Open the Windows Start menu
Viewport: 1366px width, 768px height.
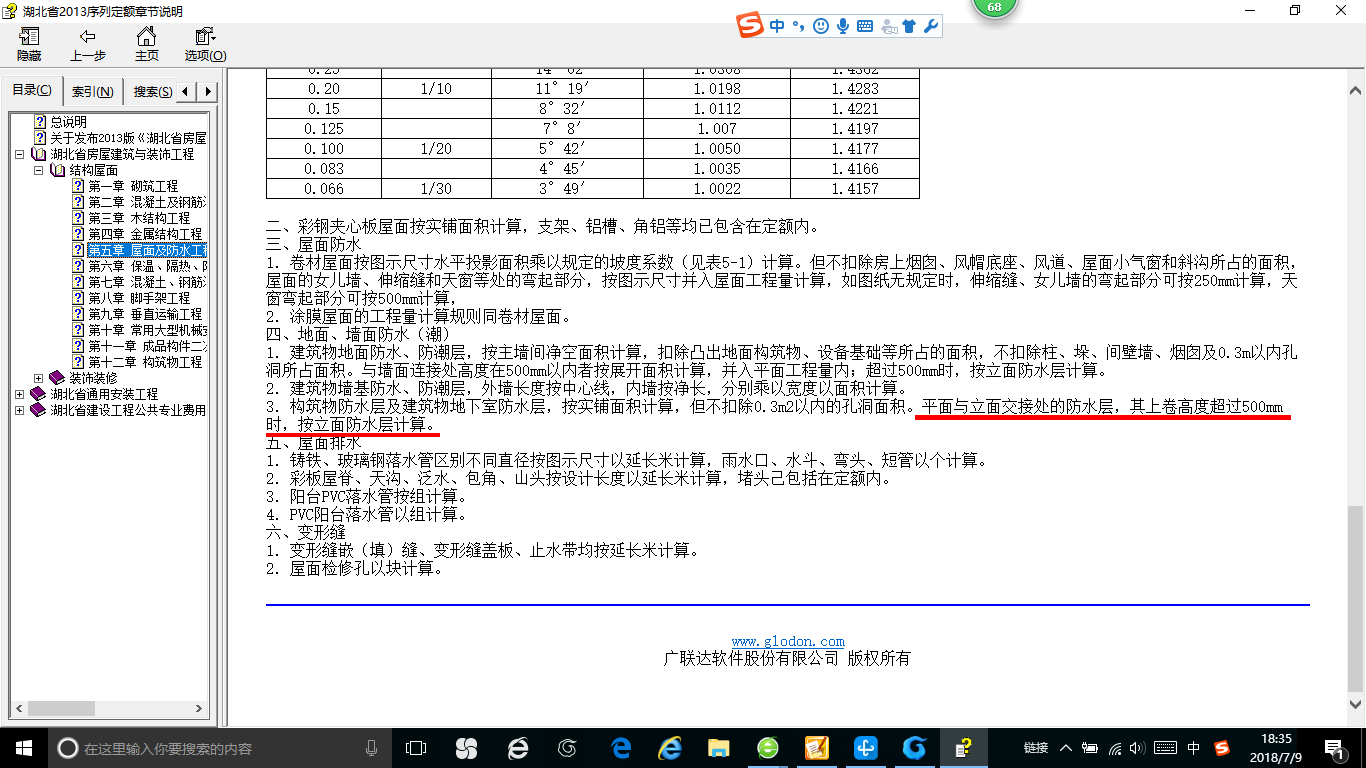click(24, 748)
